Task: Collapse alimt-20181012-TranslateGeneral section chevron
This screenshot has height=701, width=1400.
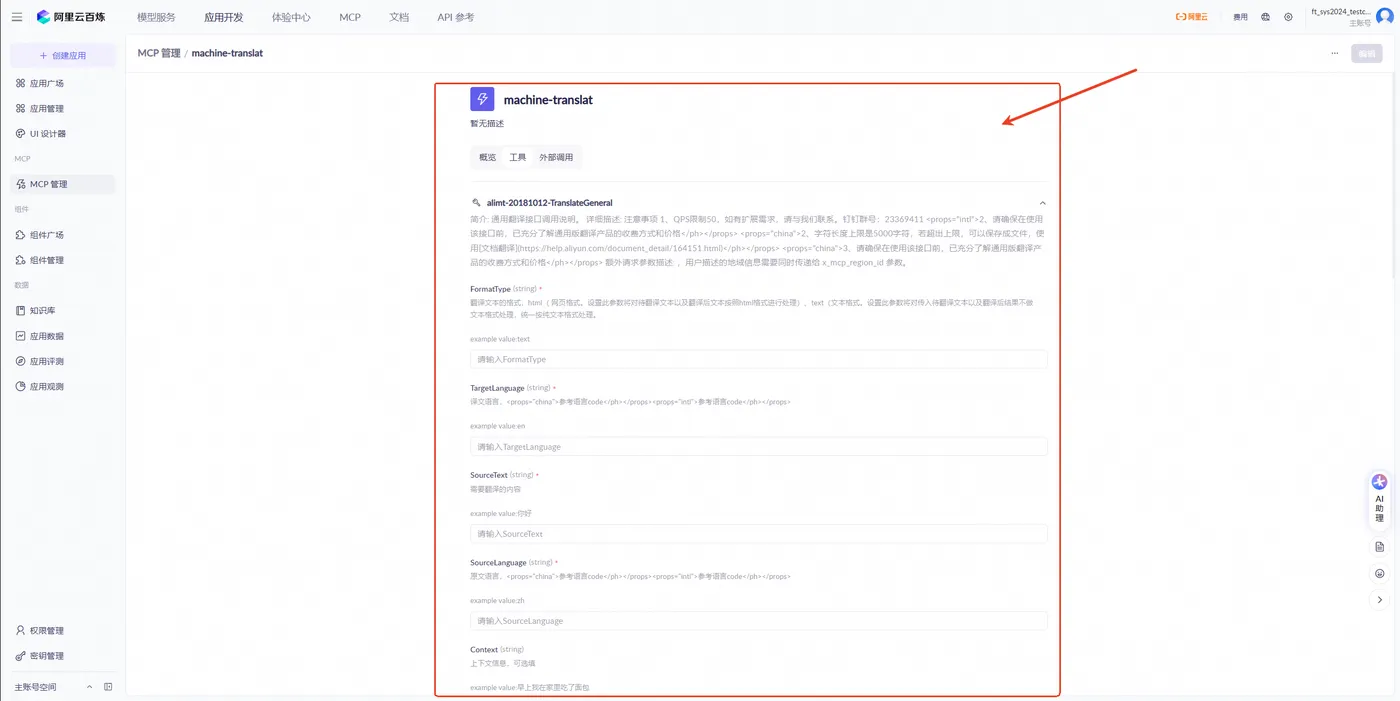Action: pyautogui.click(x=1043, y=203)
